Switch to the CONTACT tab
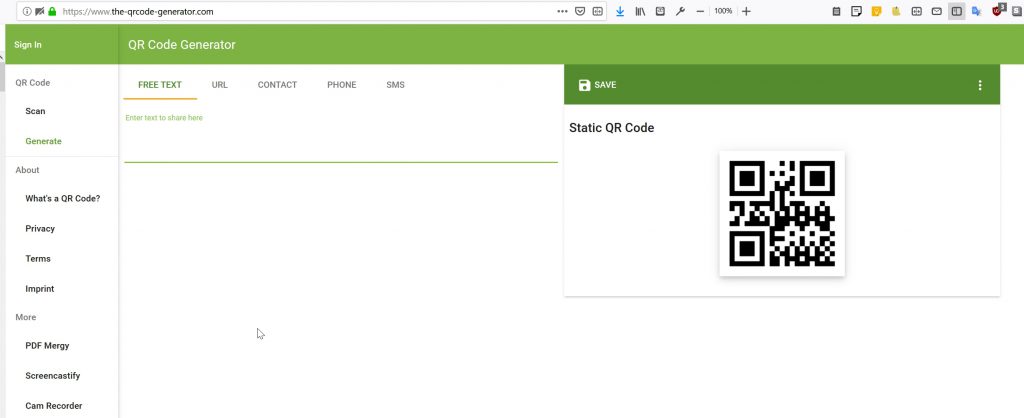The height and width of the screenshot is (418, 1024). pyautogui.click(x=277, y=85)
